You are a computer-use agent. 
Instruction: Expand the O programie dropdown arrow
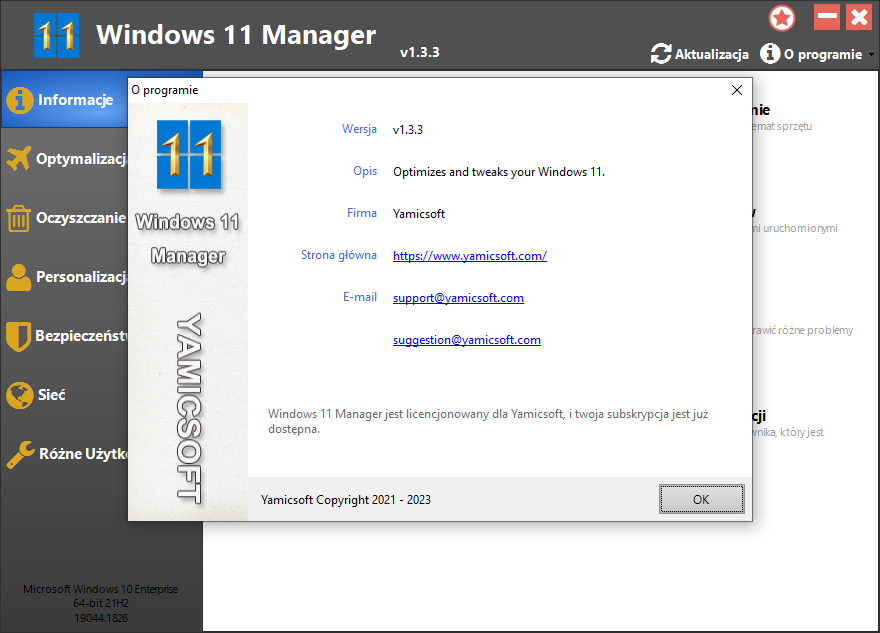pos(871,55)
